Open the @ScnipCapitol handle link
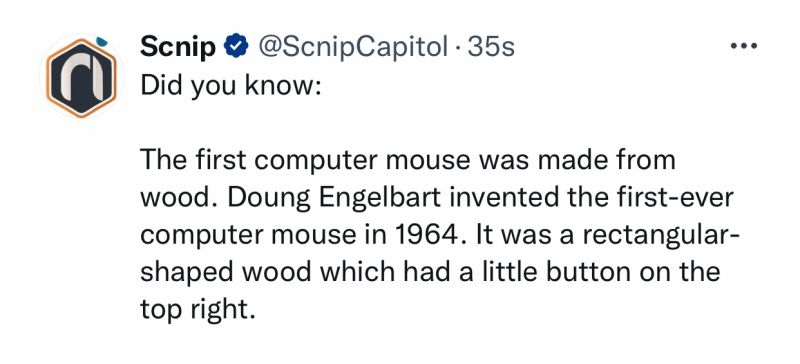This screenshot has height=364, width=800. click(353, 48)
